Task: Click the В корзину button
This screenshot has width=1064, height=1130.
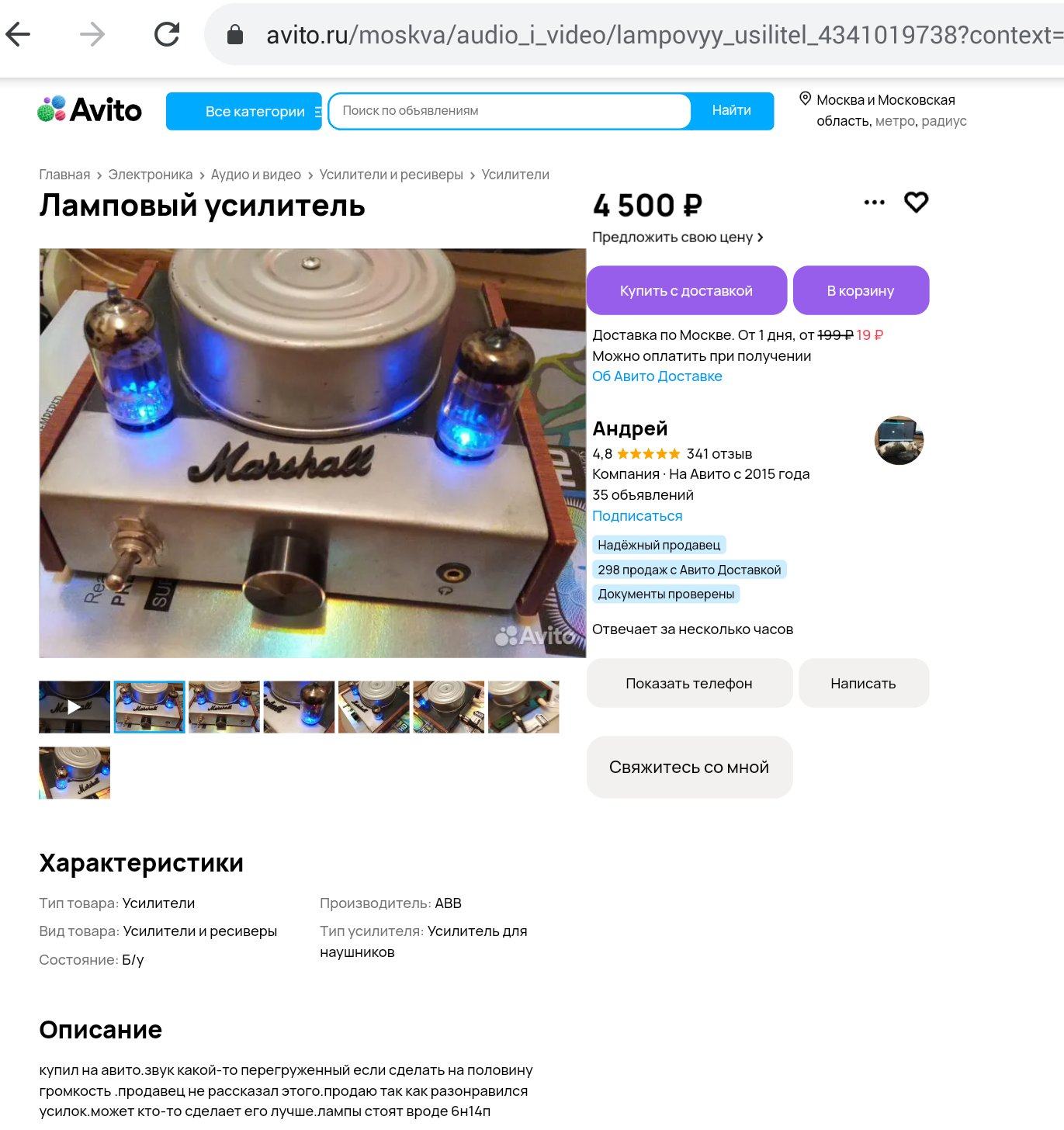Action: point(861,290)
